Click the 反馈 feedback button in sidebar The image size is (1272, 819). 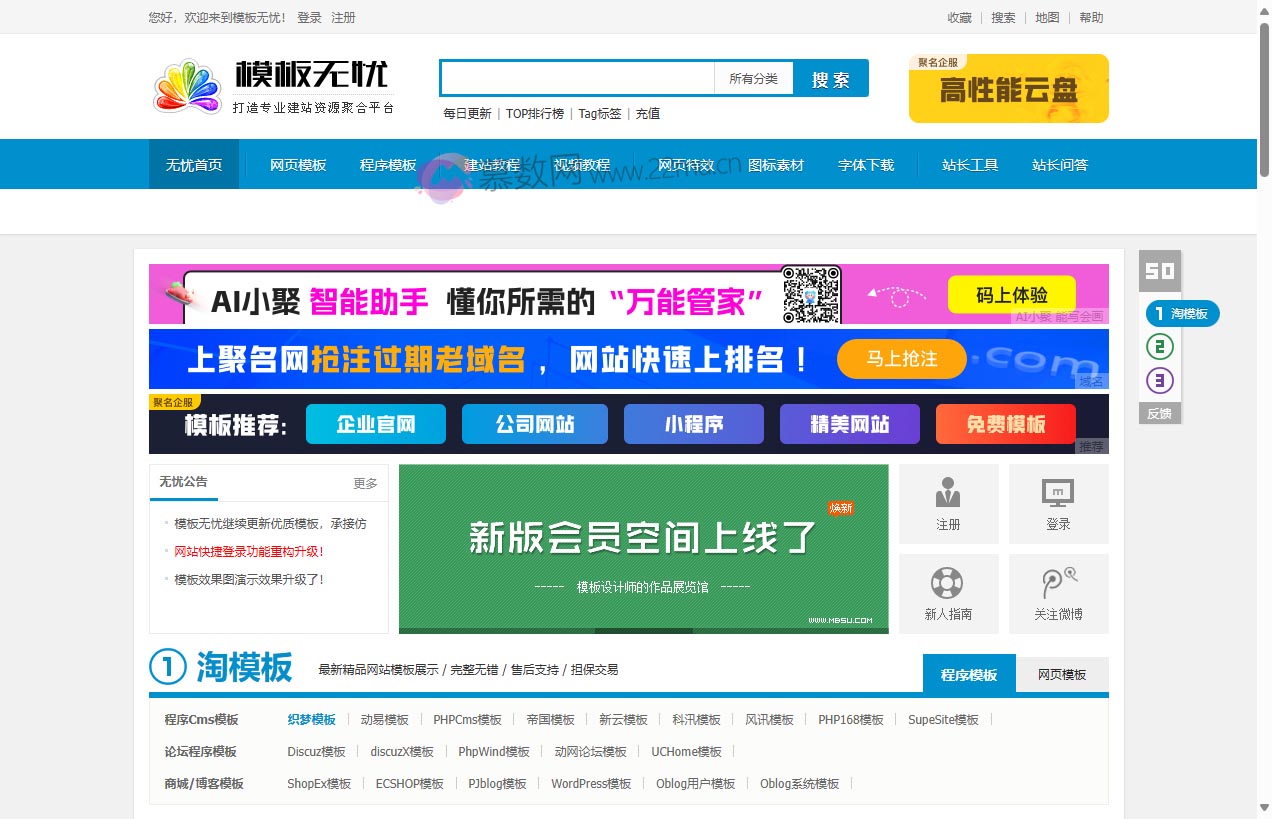[x=1159, y=412]
